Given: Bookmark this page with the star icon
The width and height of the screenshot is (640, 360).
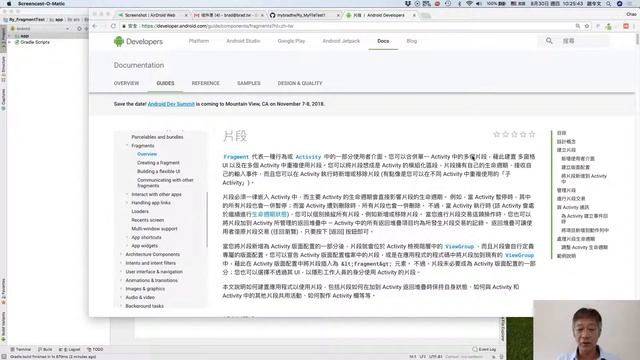Looking at the screenshot, I should pyautogui.click(x=587, y=26).
